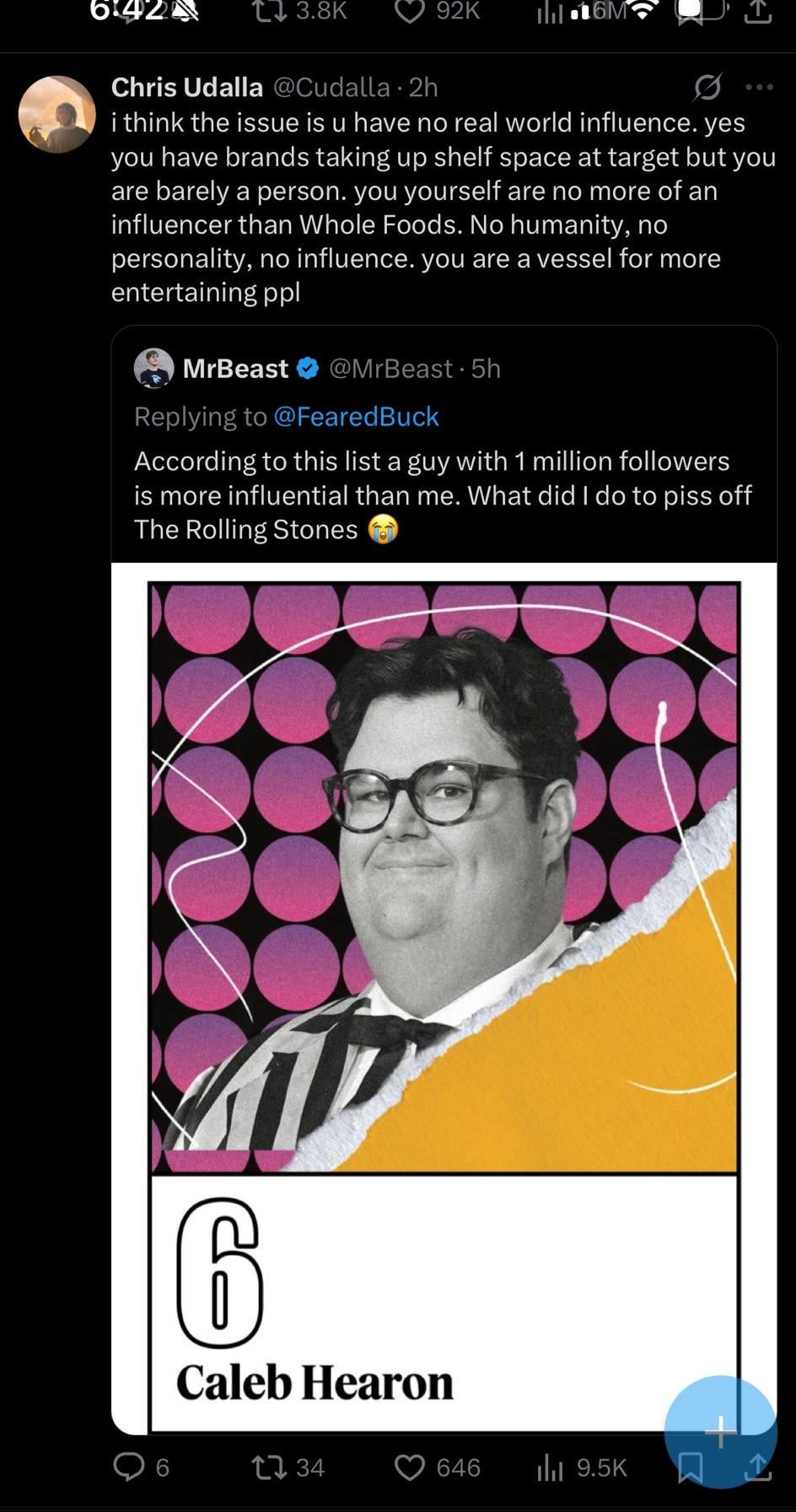Reply to Chris Udalla's tweet

(129, 1467)
